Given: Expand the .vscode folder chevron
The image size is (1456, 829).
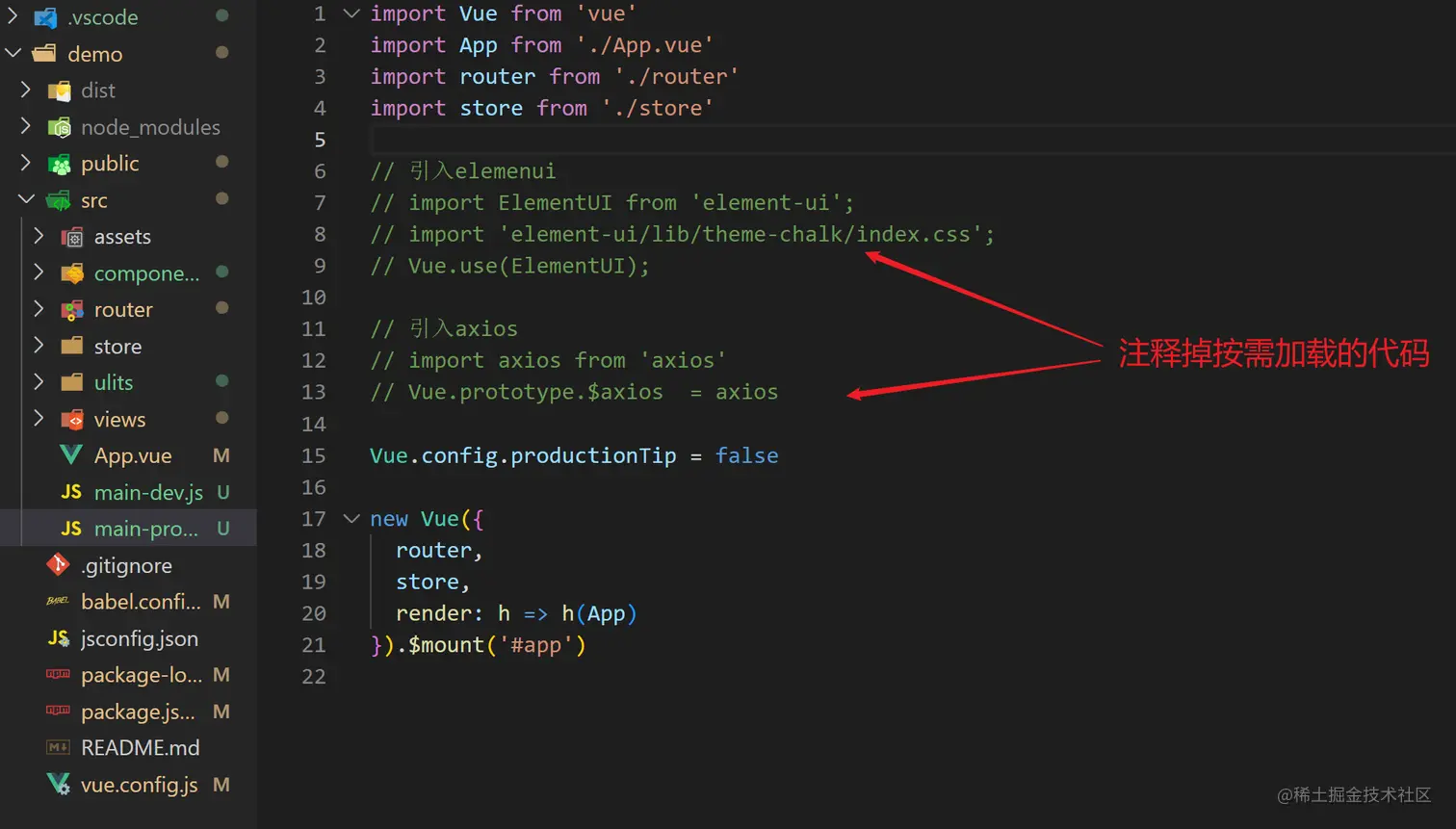Looking at the screenshot, I should pos(13,16).
